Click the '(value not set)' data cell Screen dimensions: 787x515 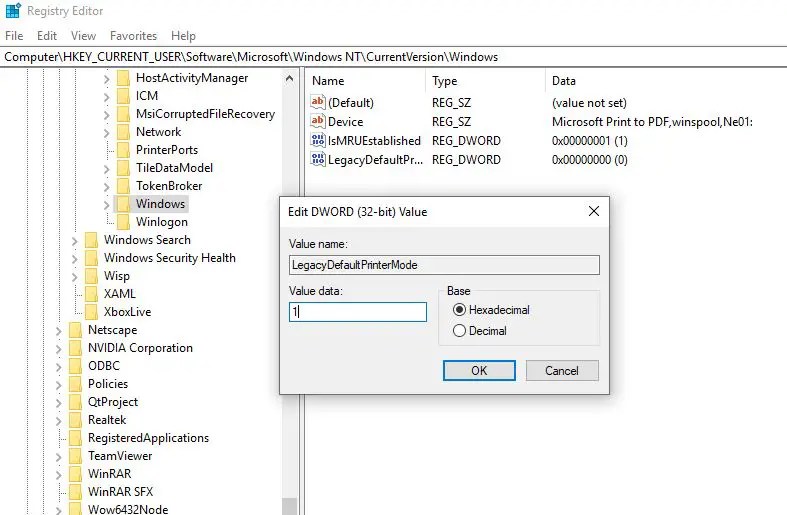(589, 102)
